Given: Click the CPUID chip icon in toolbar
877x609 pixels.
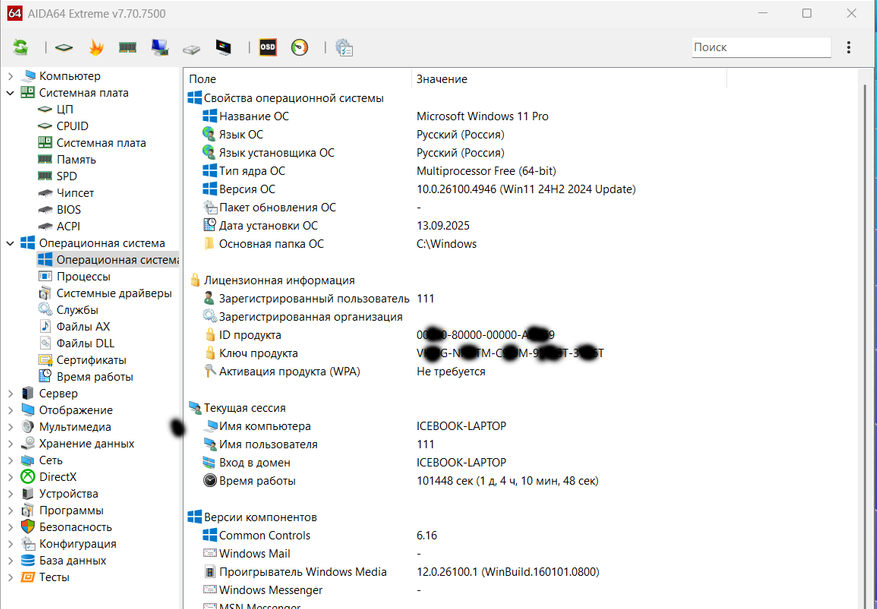Looking at the screenshot, I should tap(64, 47).
